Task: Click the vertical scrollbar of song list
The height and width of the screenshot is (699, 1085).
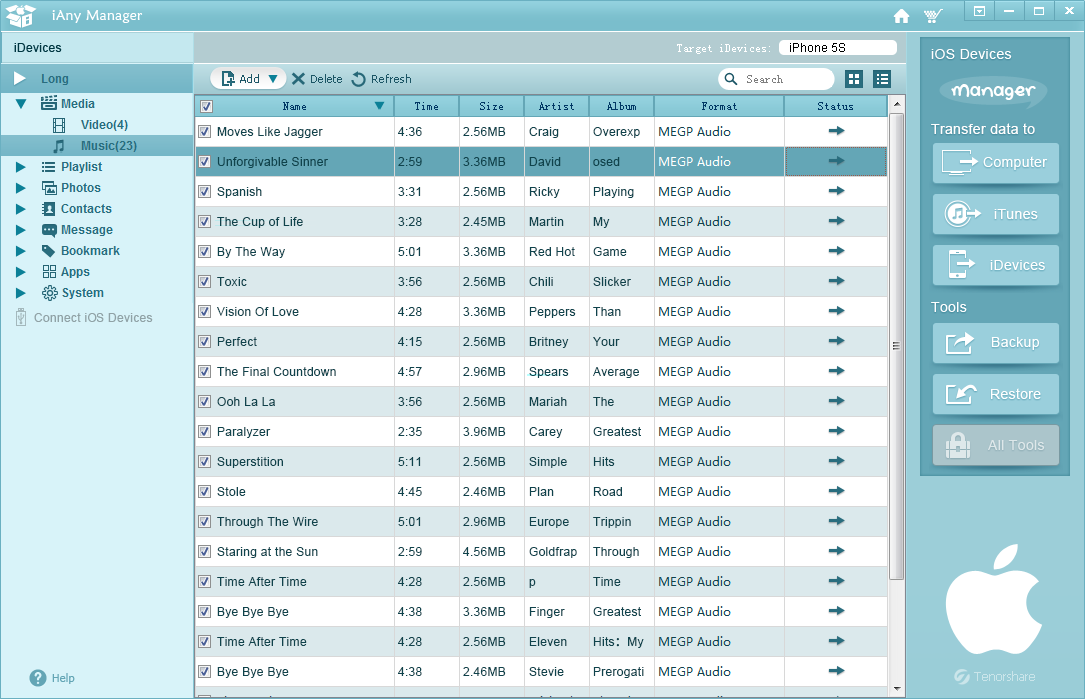Action: click(896, 346)
